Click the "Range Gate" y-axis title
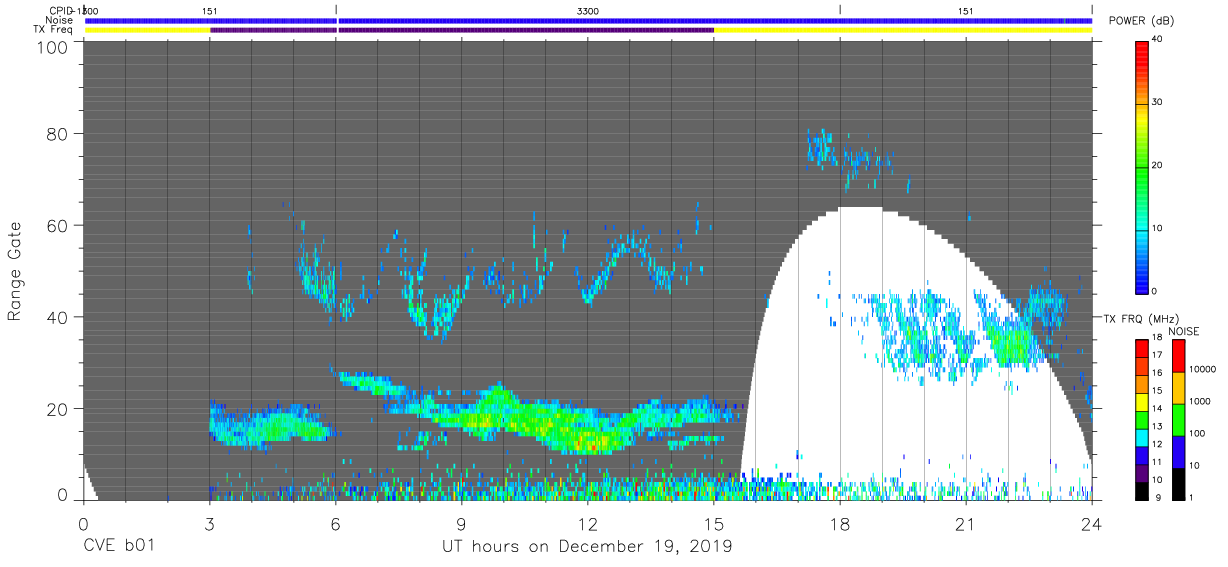The width and height of the screenshot is (1228, 567). click(15, 272)
